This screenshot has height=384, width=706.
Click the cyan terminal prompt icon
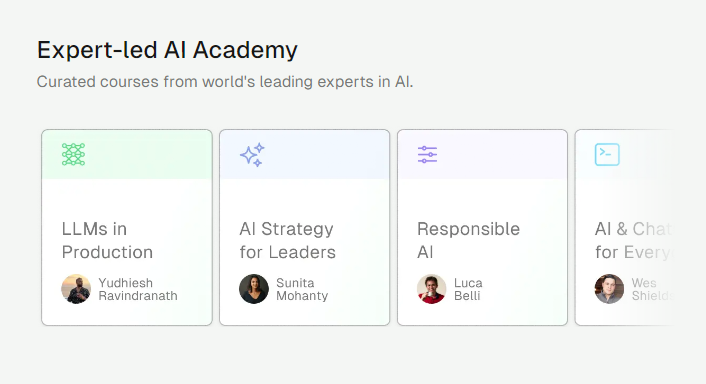(607, 154)
